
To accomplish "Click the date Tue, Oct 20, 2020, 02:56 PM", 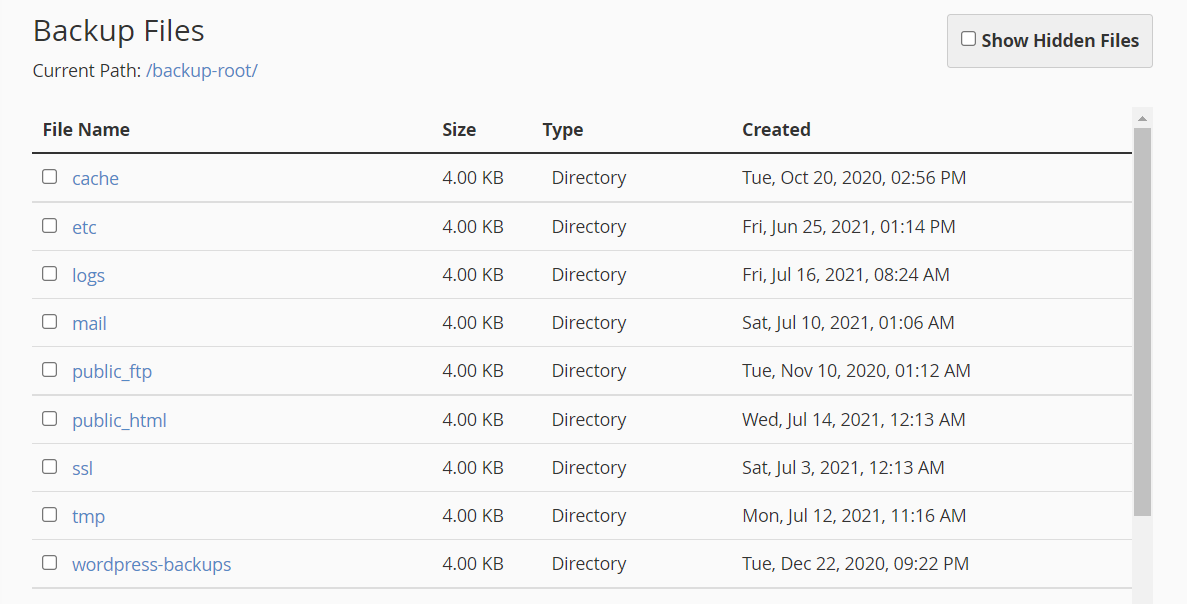I will click(854, 178).
